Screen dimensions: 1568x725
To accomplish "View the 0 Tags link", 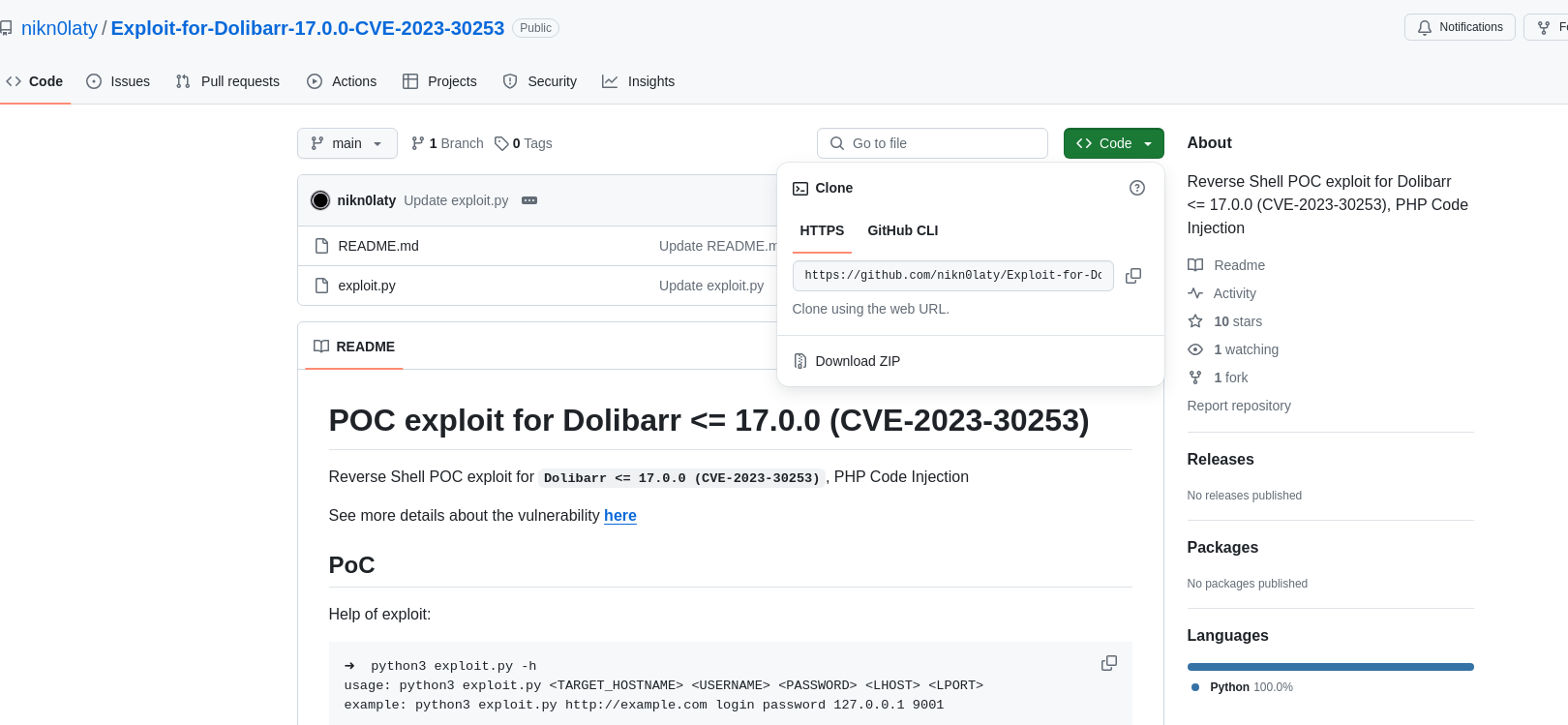I will coord(524,143).
